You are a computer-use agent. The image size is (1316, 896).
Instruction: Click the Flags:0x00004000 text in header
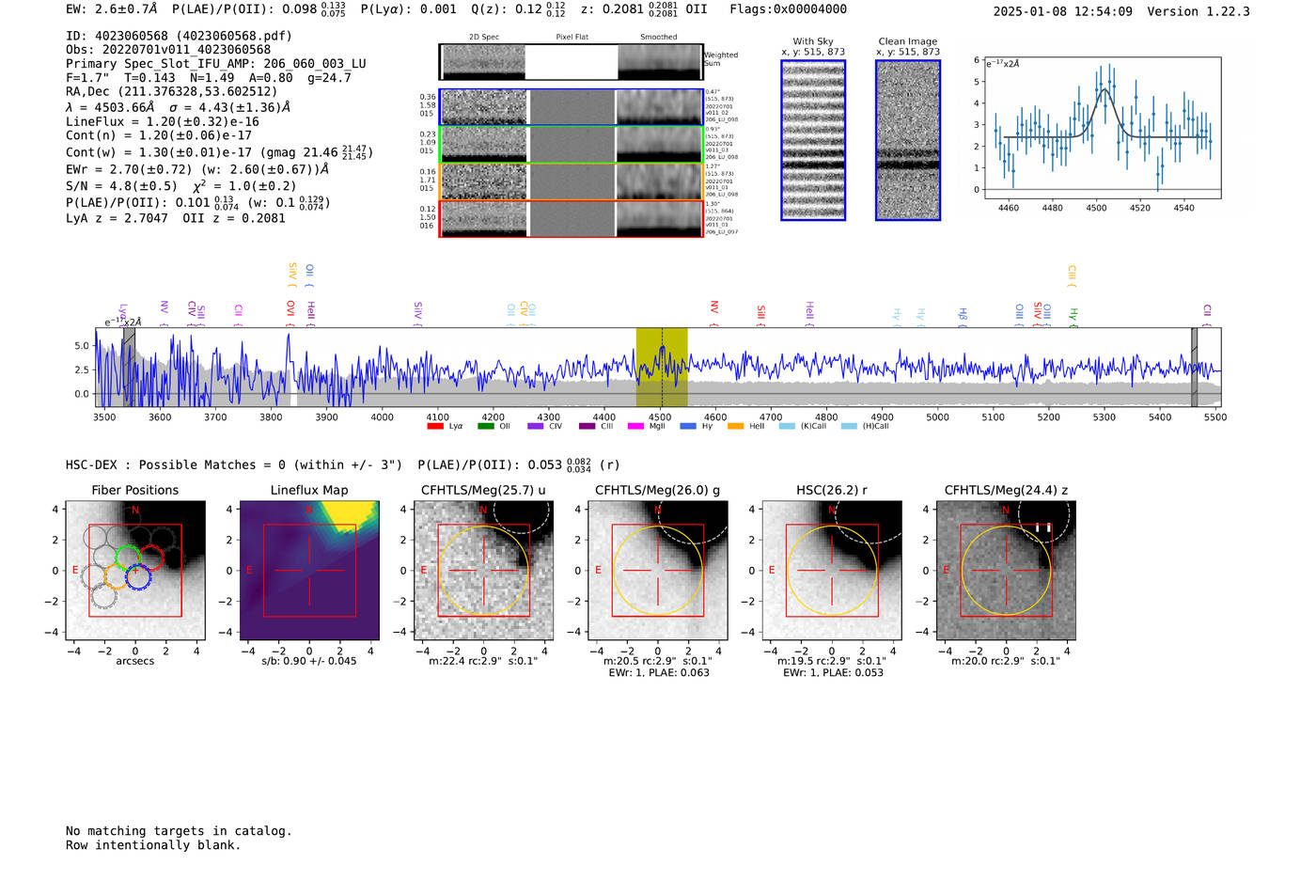click(x=789, y=9)
